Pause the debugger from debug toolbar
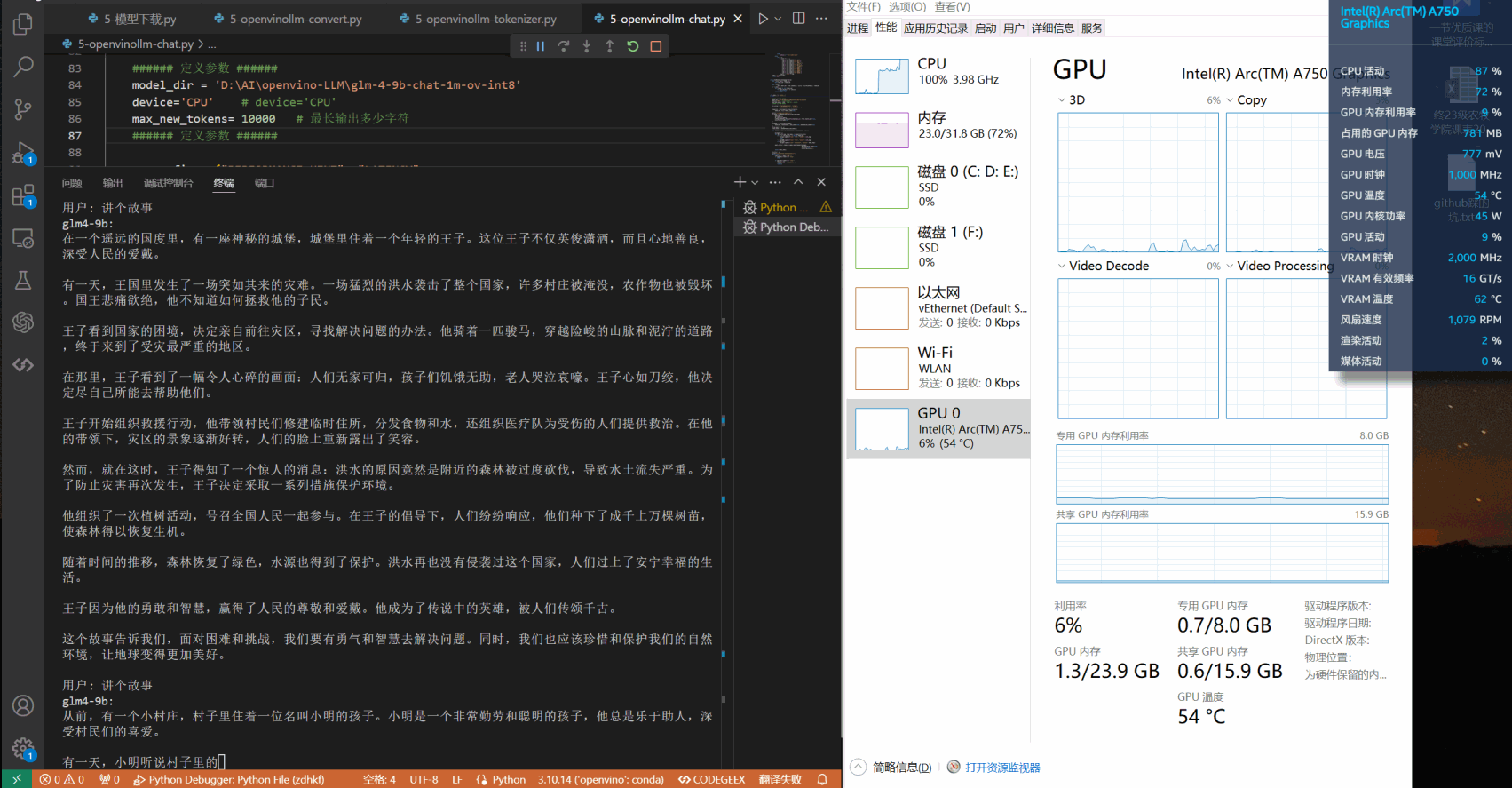1512x788 pixels. [x=541, y=46]
